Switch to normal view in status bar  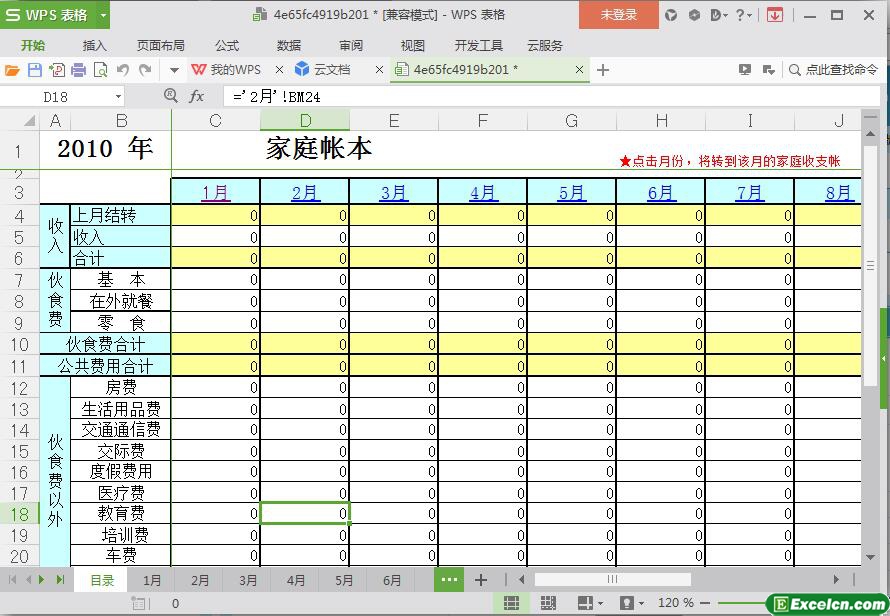(x=511, y=603)
